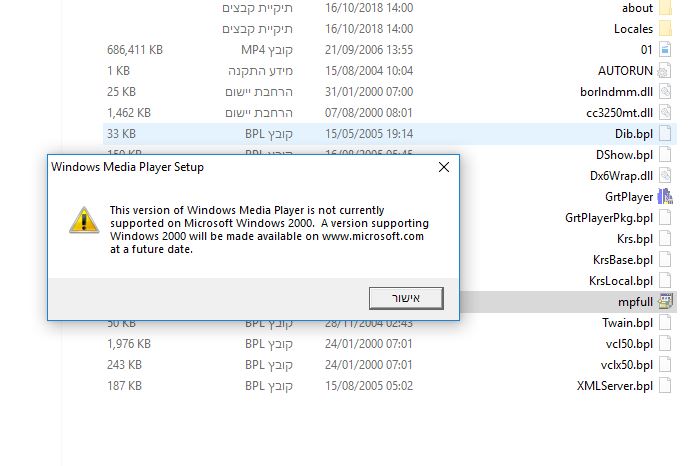This screenshot has width=688, height=466.
Task: Select the file name Dib.bpl
Action: coord(634,134)
